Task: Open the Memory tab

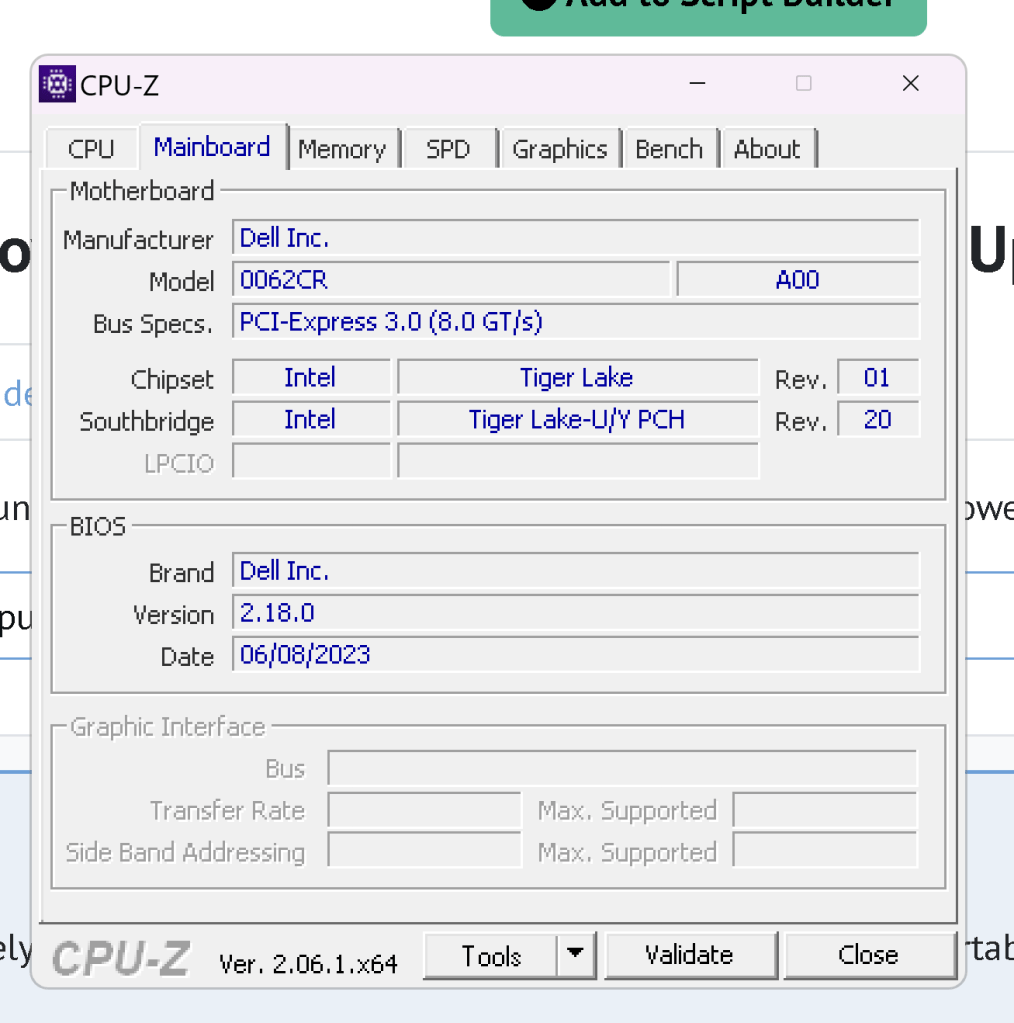Action: click(x=343, y=149)
